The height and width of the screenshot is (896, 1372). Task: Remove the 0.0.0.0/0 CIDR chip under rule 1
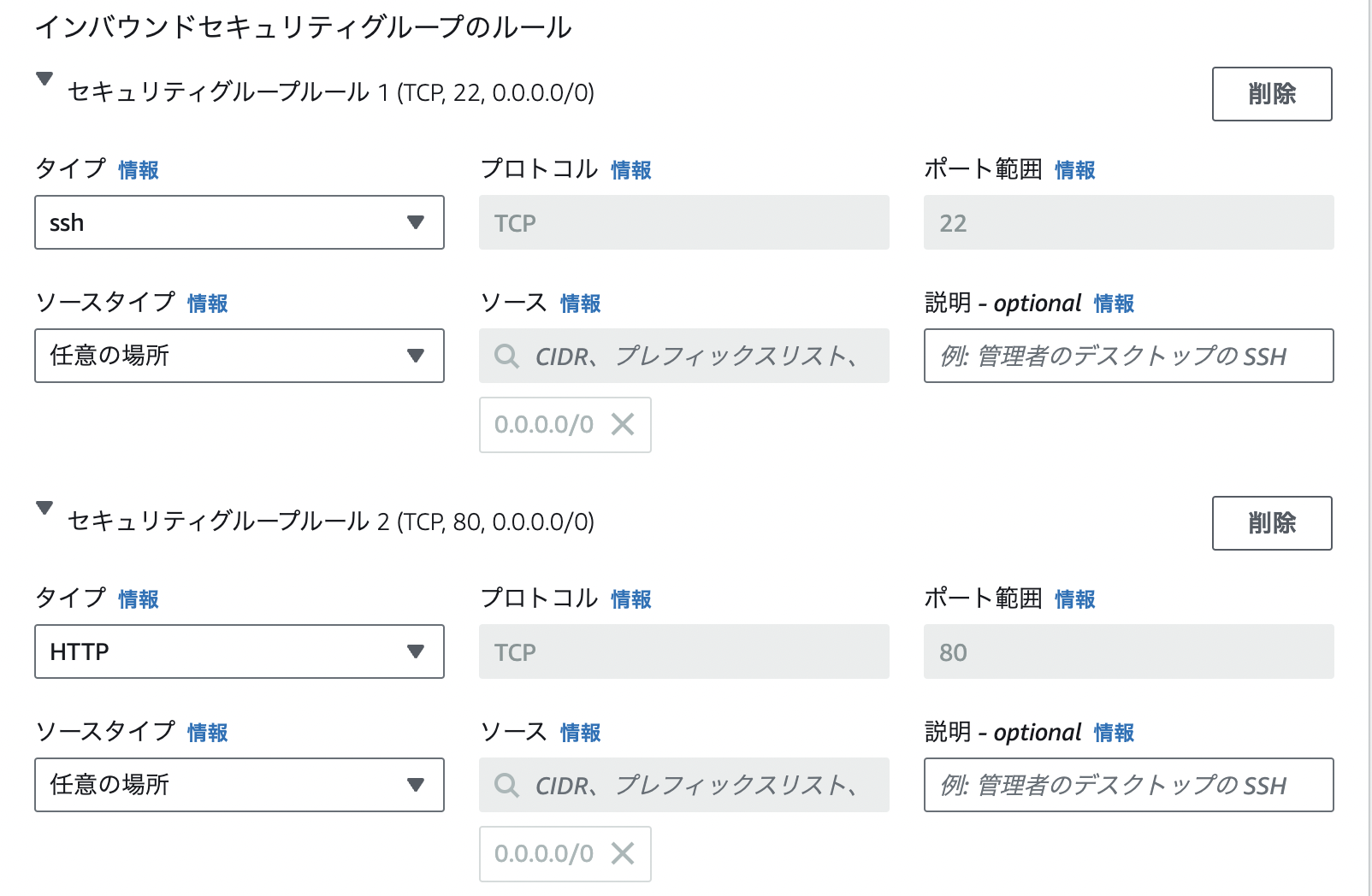[624, 425]
